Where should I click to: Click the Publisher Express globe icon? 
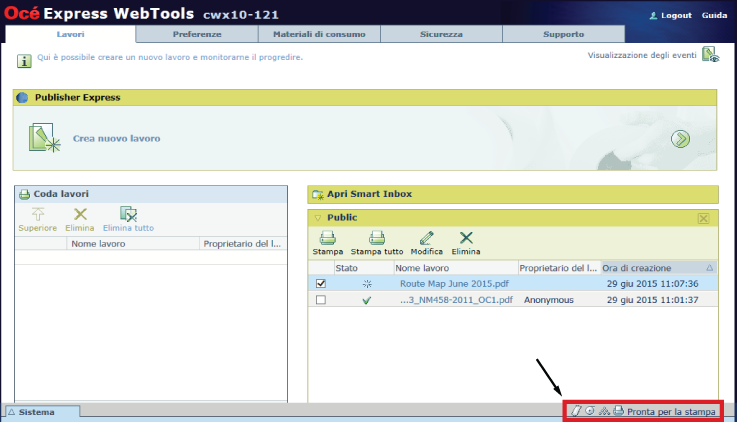point(22,97)
